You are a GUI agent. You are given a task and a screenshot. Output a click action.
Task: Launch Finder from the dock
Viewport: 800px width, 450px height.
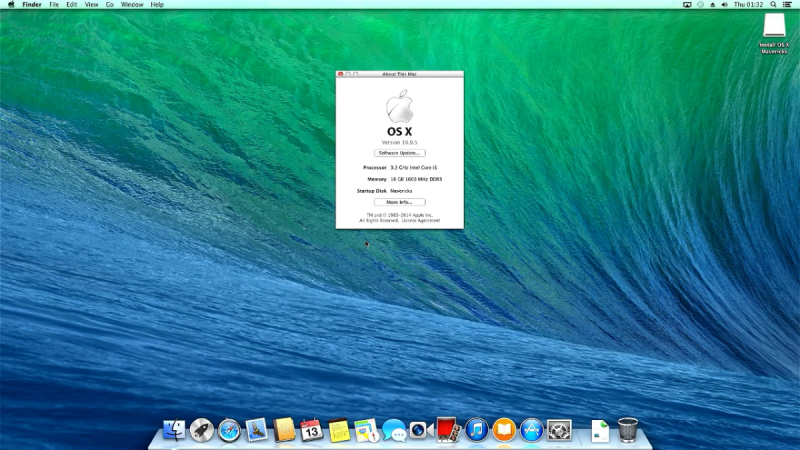point(174,430)
